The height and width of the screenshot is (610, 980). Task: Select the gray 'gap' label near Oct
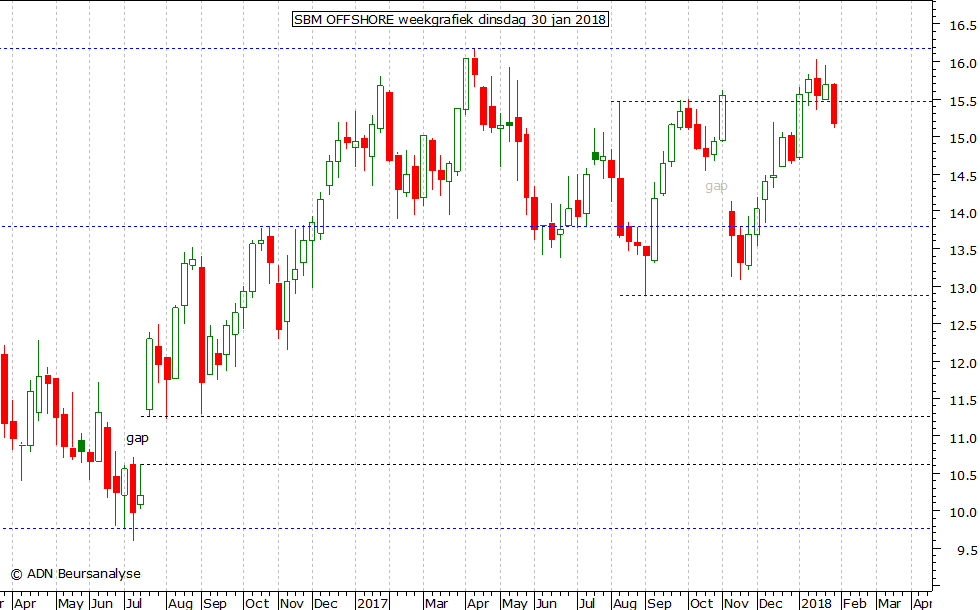(x=716, y=186)
